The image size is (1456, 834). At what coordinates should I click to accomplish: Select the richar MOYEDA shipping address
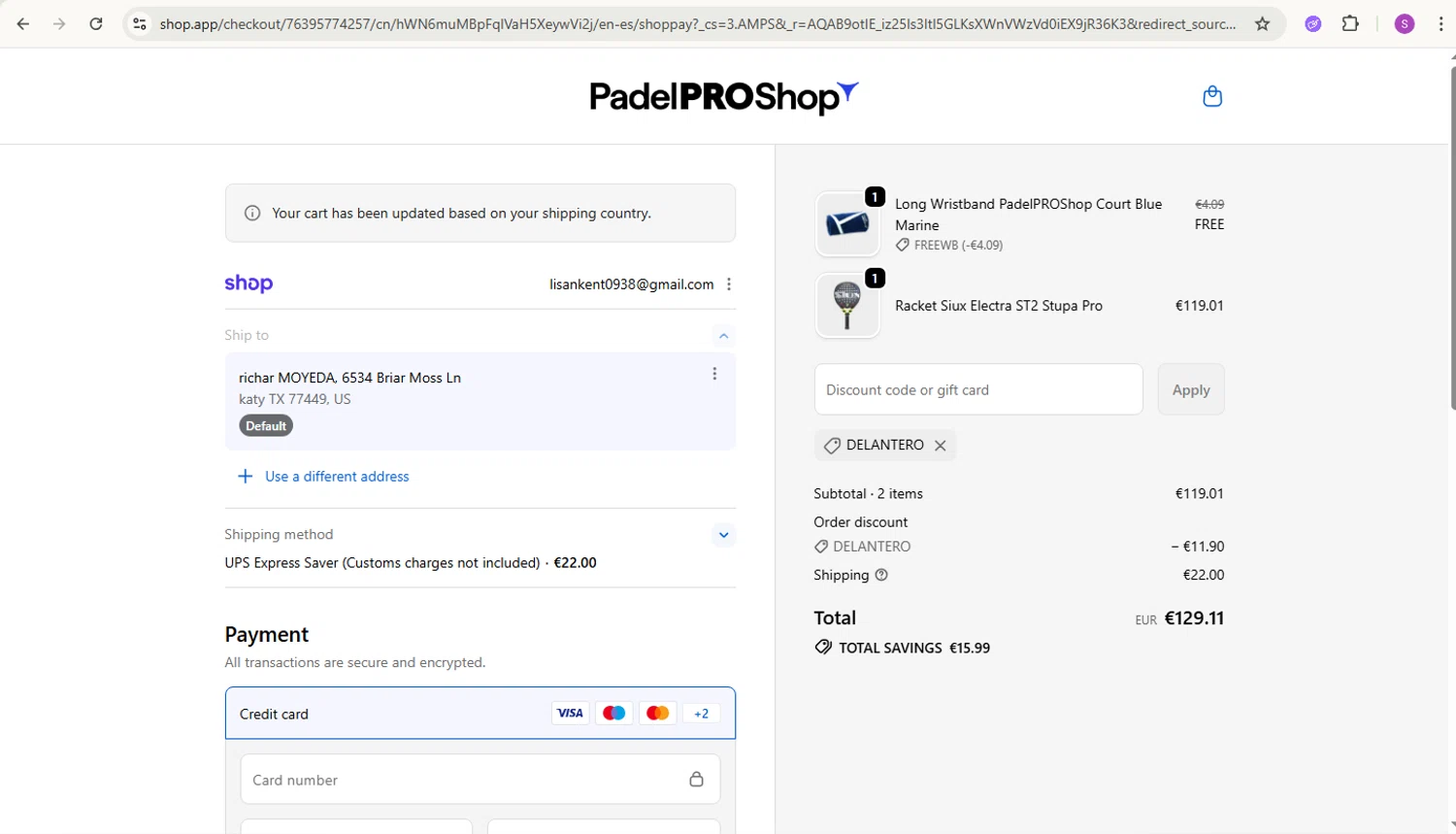pos(480,401)
